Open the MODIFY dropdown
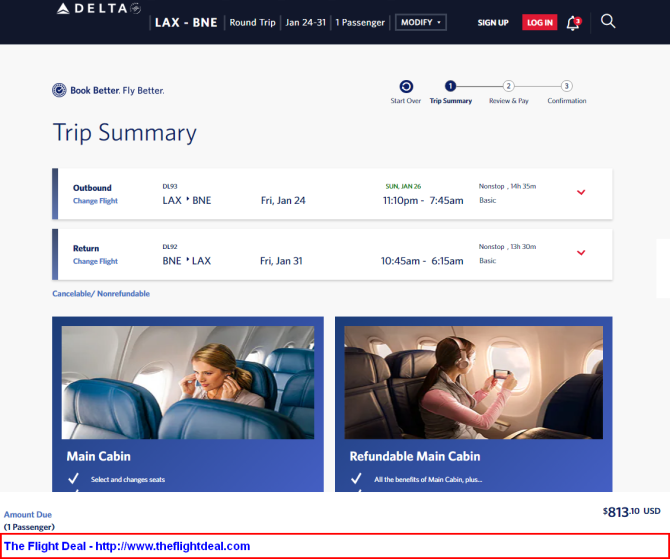 [x=421, y=22]
